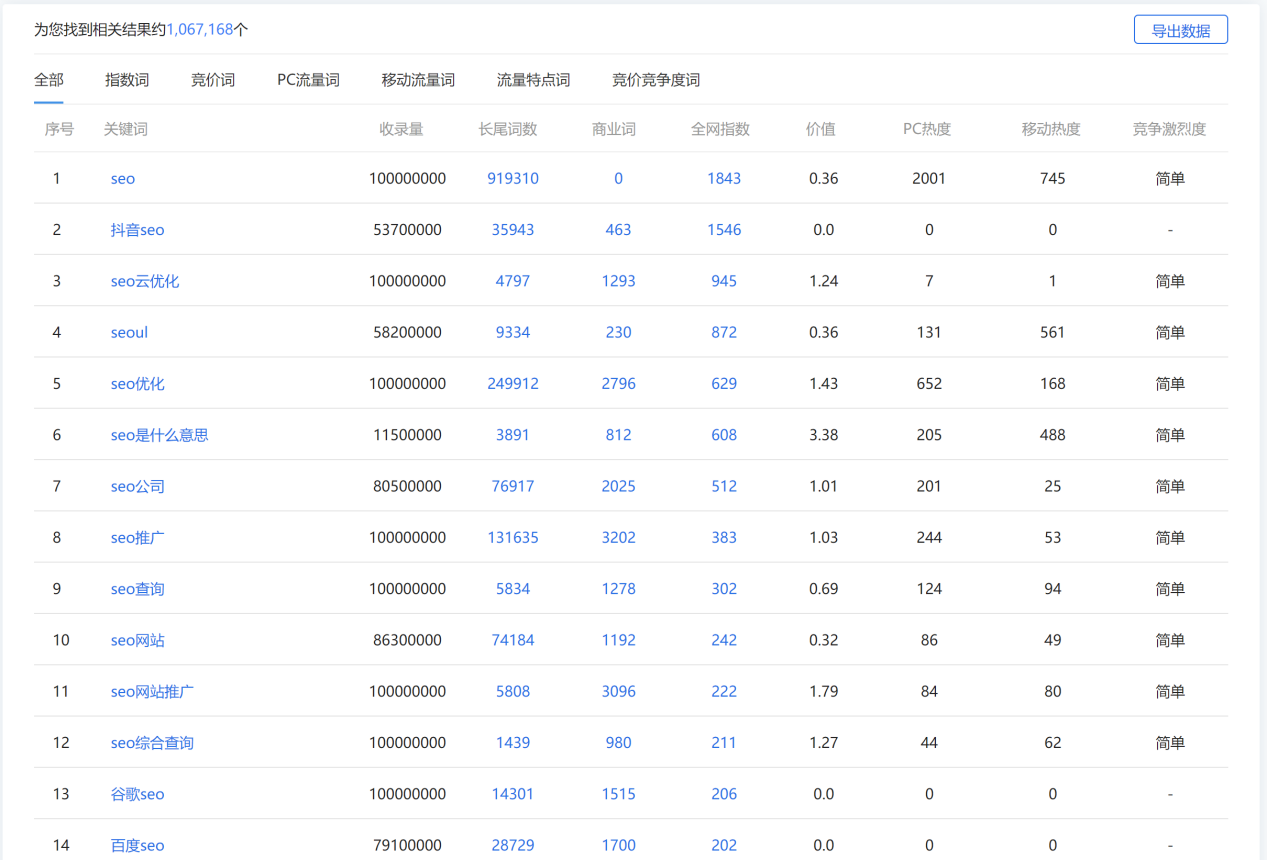Click the 关键词 column header

tap(126, 129)
